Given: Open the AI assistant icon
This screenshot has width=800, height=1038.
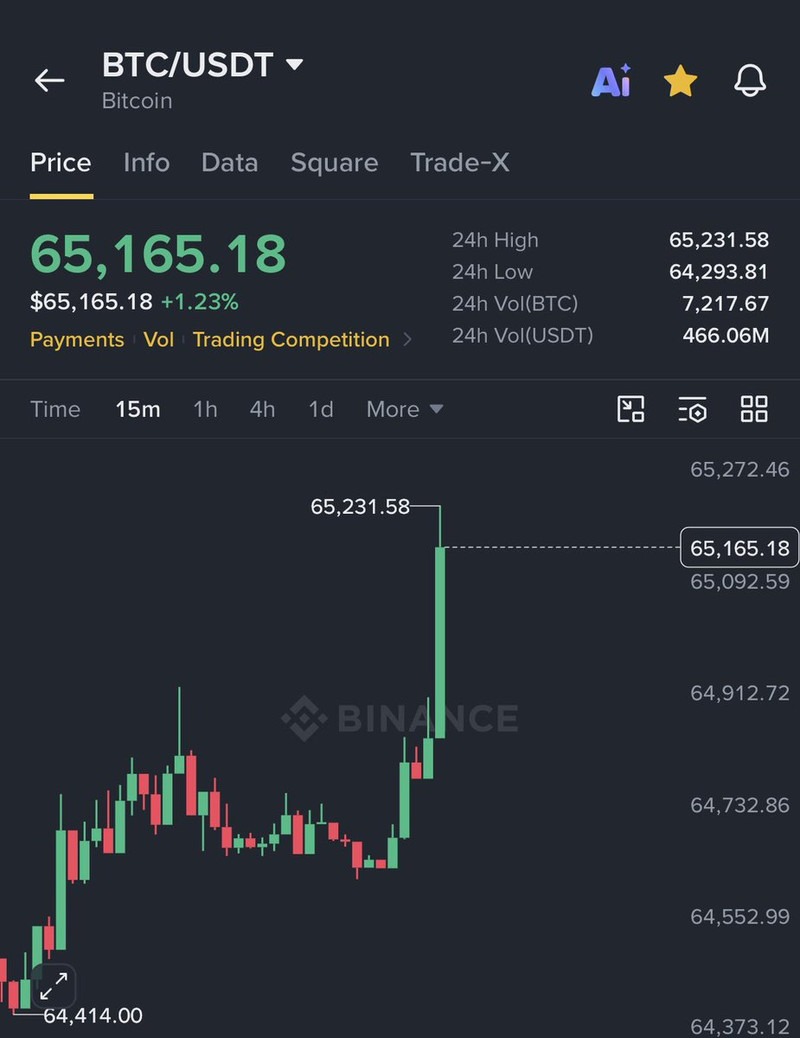Looking at the screenshot, I should point(611,81).
